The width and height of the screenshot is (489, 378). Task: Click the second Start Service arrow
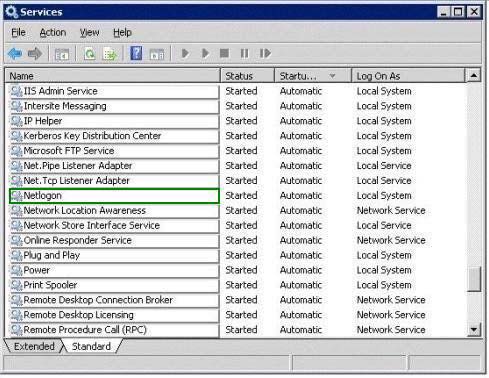click(205, 53)
